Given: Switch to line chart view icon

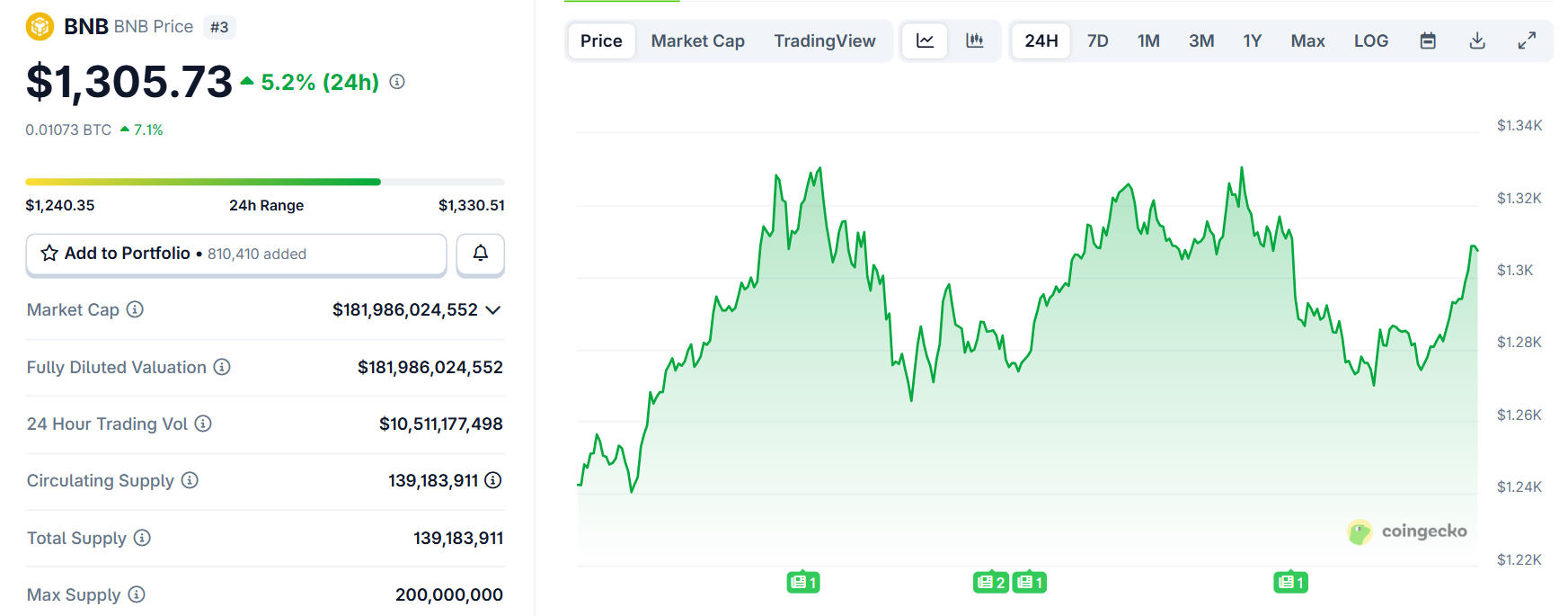Looking at the screenshot, I should (925, 40).
